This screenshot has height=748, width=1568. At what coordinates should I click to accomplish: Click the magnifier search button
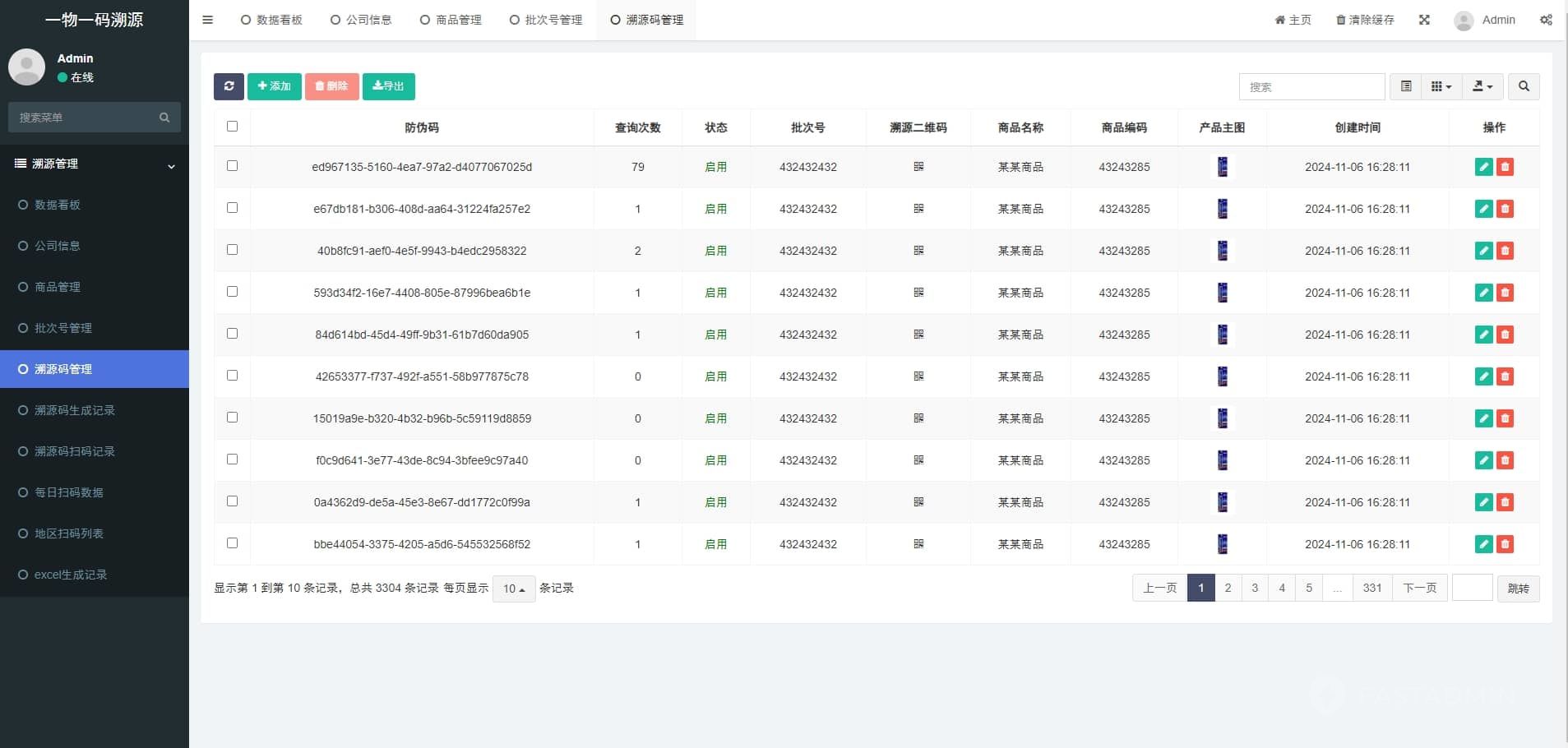pyautogui.click(x=1524, y=86)
